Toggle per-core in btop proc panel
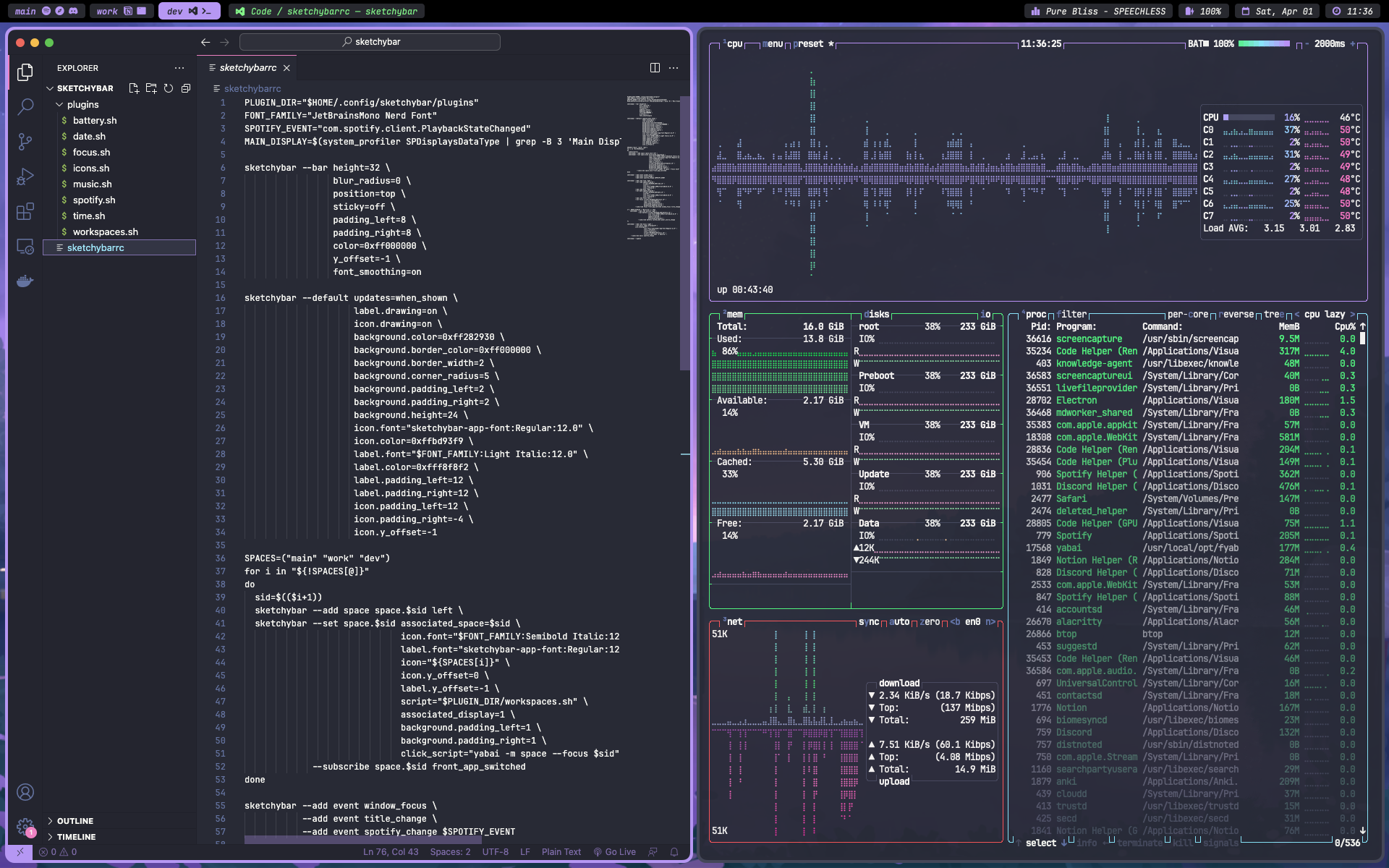 click(1188, 315)
